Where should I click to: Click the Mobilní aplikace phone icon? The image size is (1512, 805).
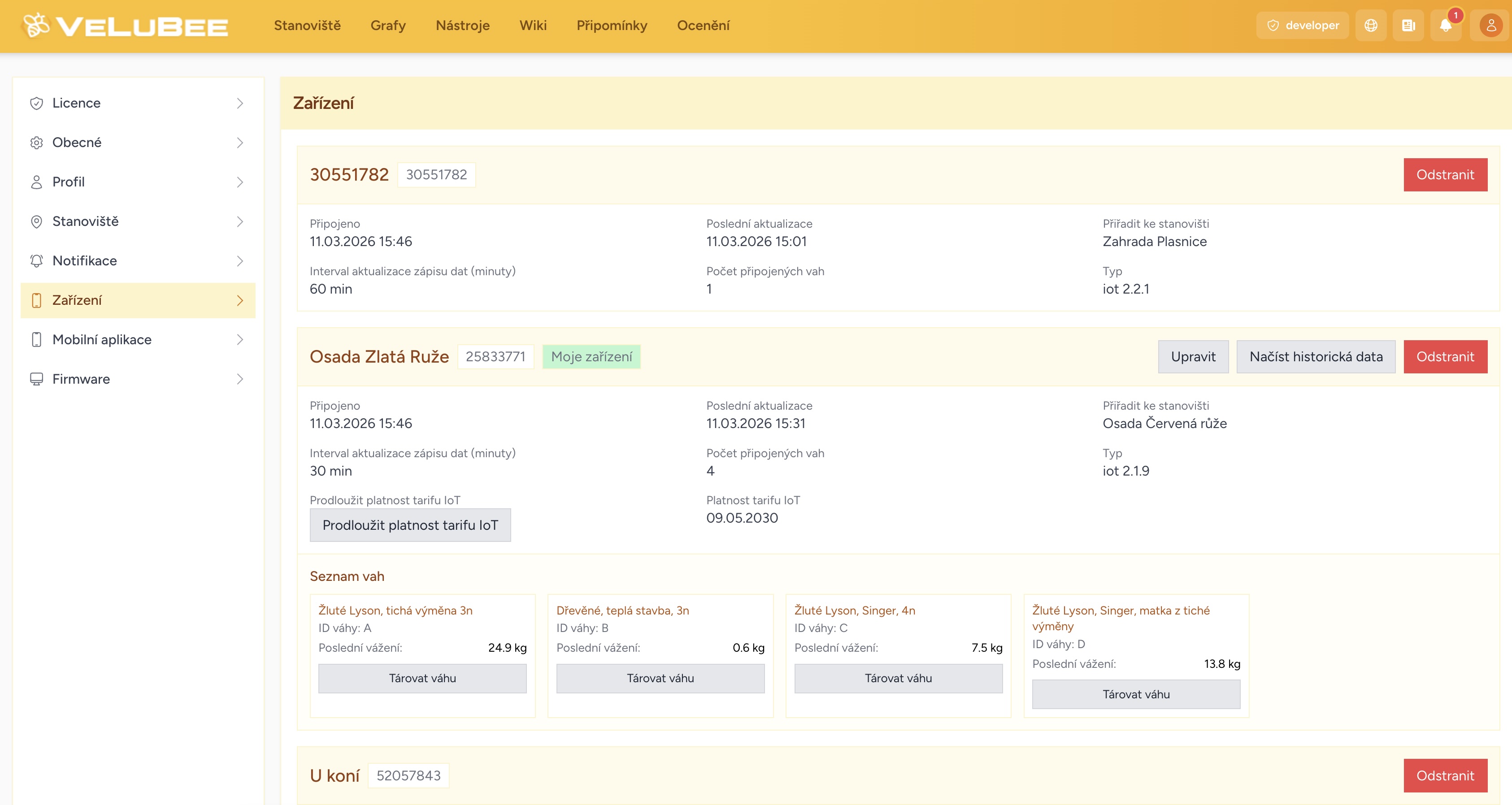click(36, 340)
